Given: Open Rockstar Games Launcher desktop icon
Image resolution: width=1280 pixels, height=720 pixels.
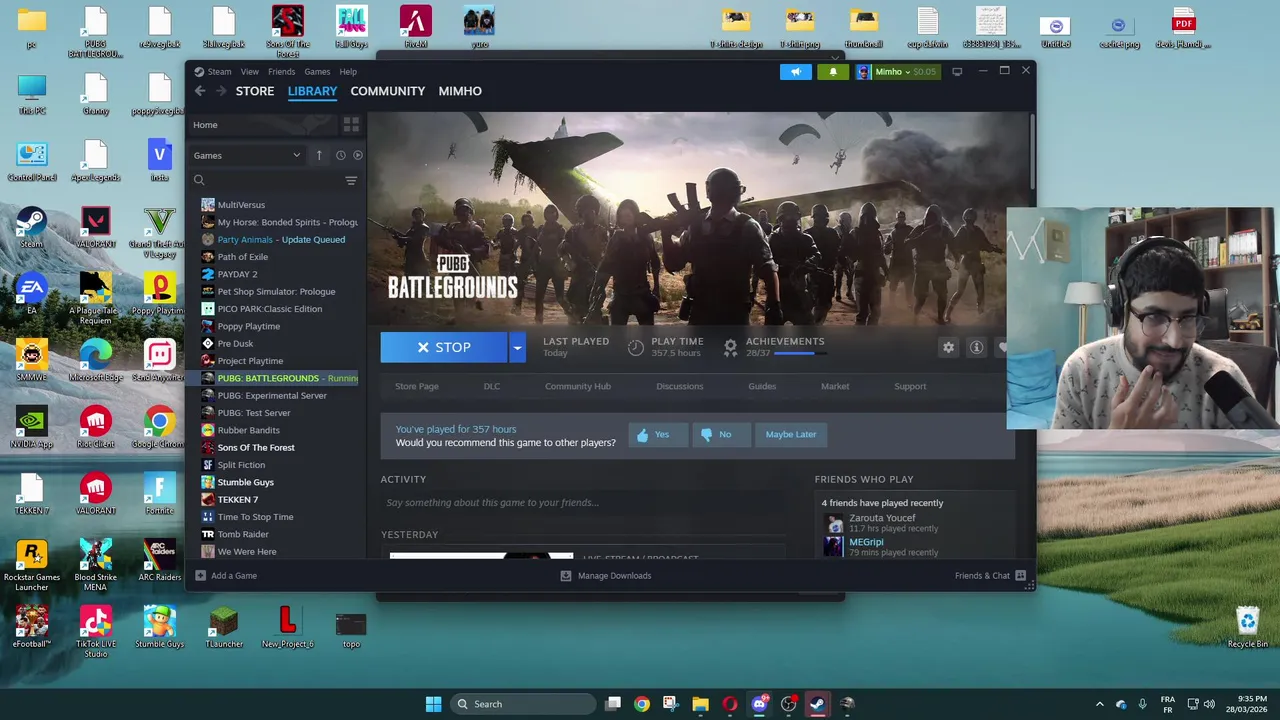Looking at the screenshot, I should point(32,565).
